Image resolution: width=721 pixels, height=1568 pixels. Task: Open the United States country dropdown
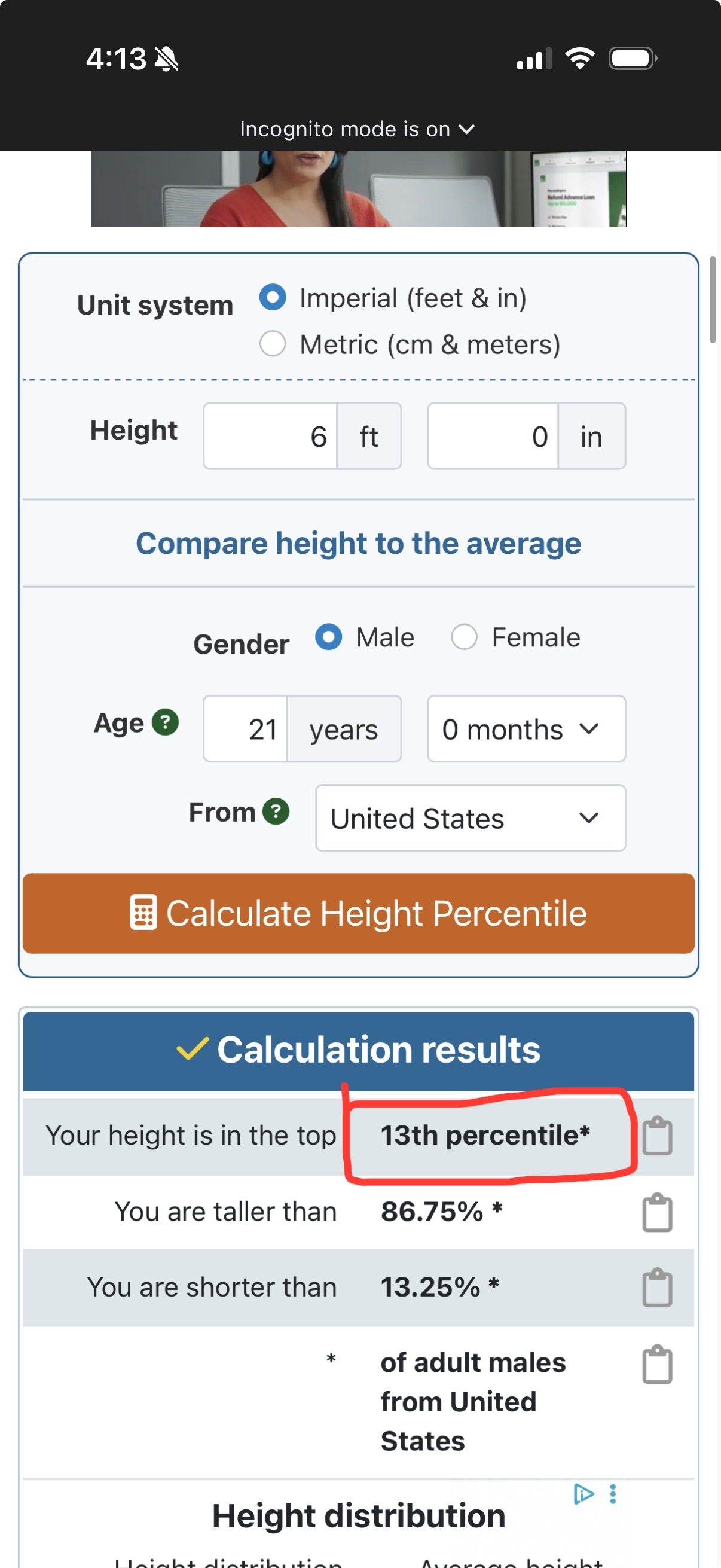click(470, 818)
